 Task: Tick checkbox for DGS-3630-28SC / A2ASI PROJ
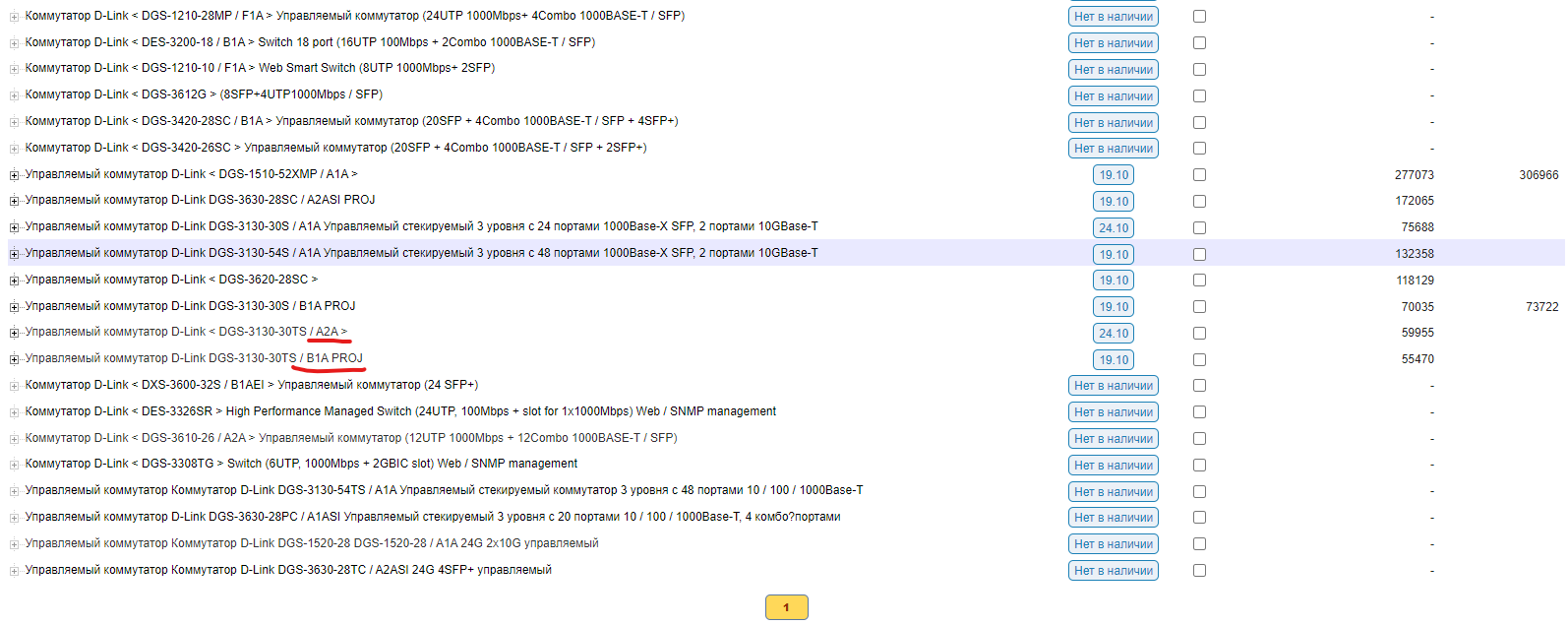(x=1199, y=201)
